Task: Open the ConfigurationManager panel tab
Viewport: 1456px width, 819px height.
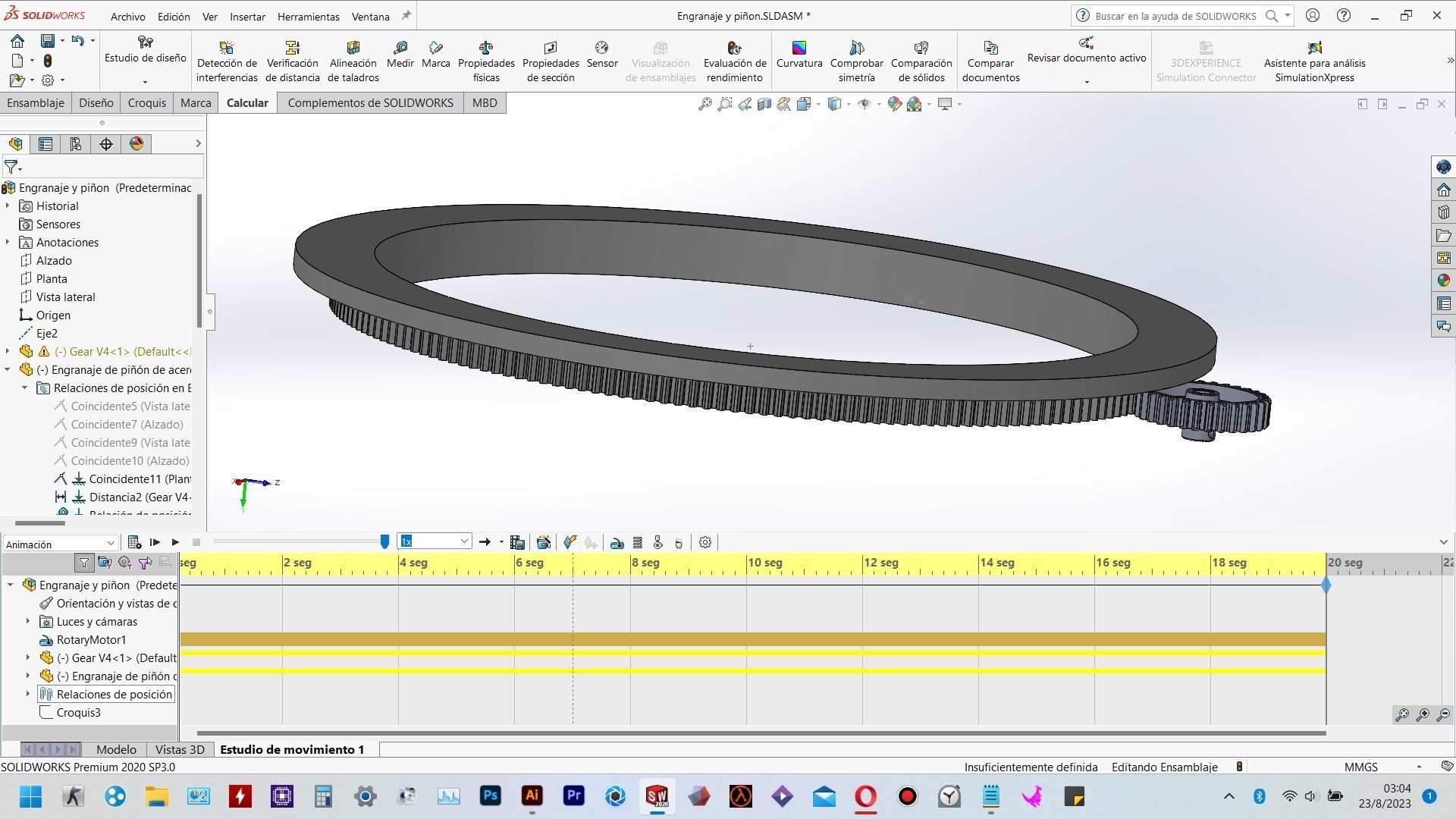Action: click(76, 144)
